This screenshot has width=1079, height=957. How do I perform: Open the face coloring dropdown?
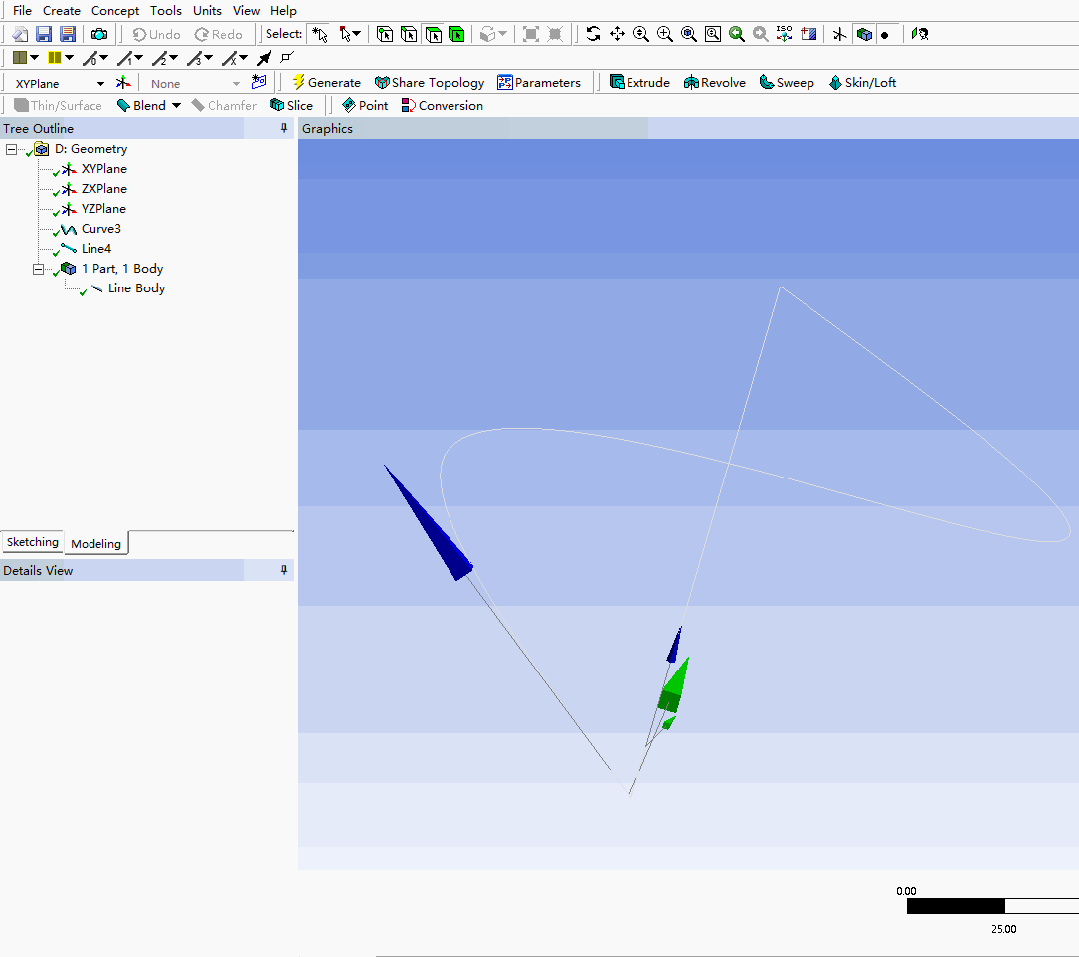point(34,58)
